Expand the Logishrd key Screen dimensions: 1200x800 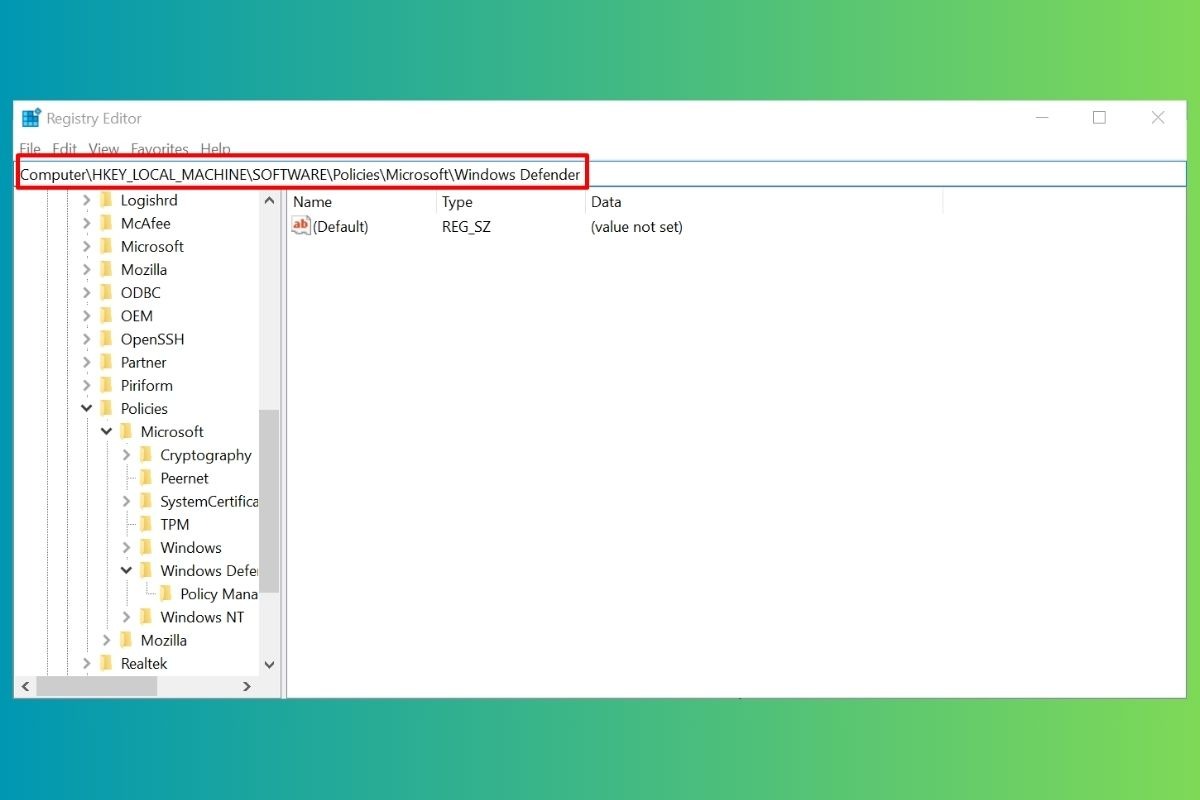coord(87,200)
